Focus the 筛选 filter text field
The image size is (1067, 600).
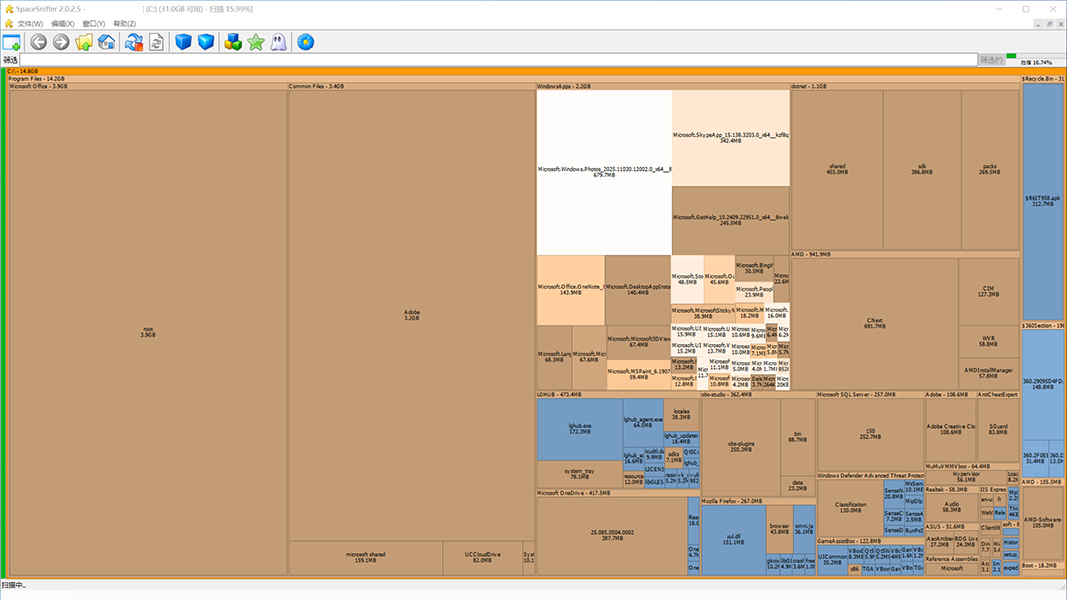pos(498,60)
